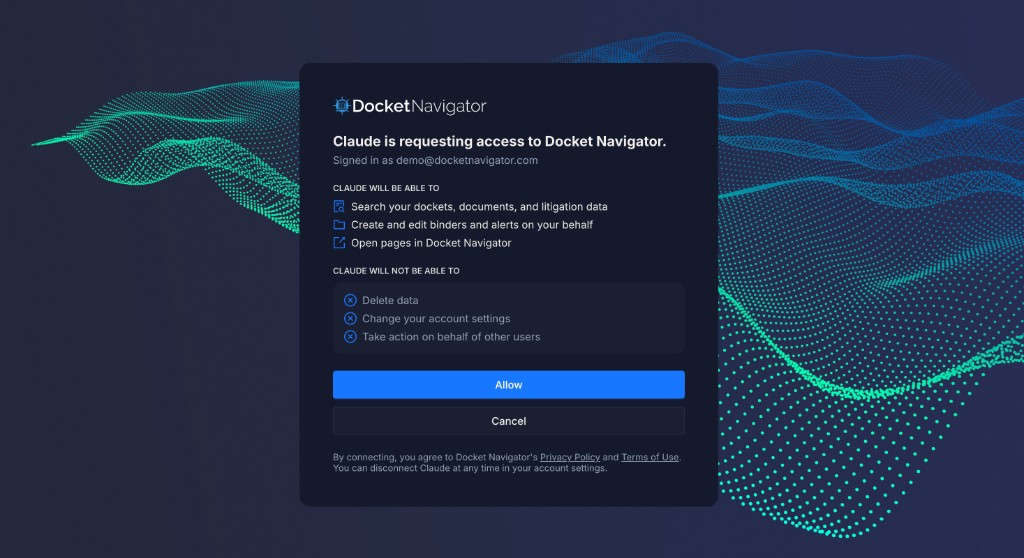Click the "CLAUDE WILL NOT BE ABLE TO" label

396,271
